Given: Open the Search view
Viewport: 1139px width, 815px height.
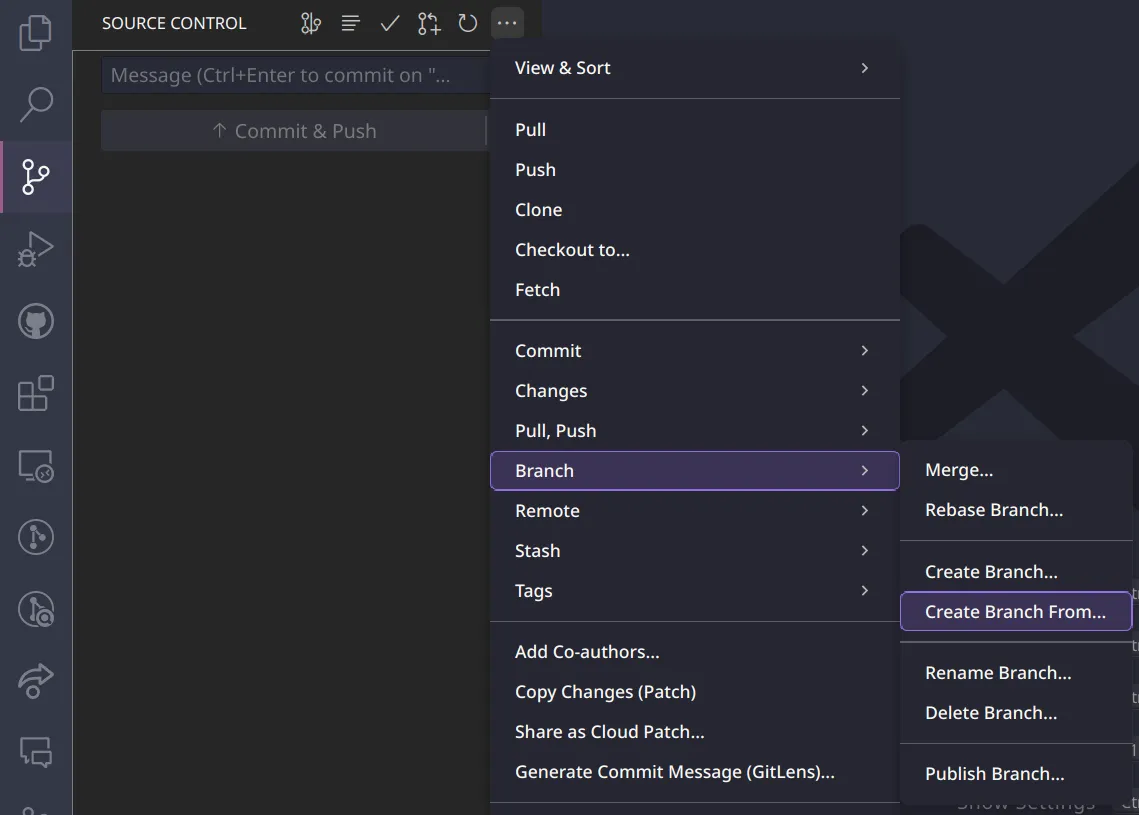Looking at the screenshot, I should coord(37,104).
